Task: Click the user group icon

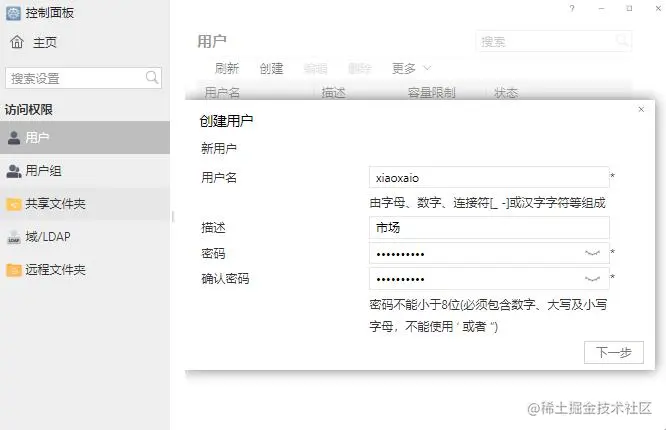Action: point(14,171)
